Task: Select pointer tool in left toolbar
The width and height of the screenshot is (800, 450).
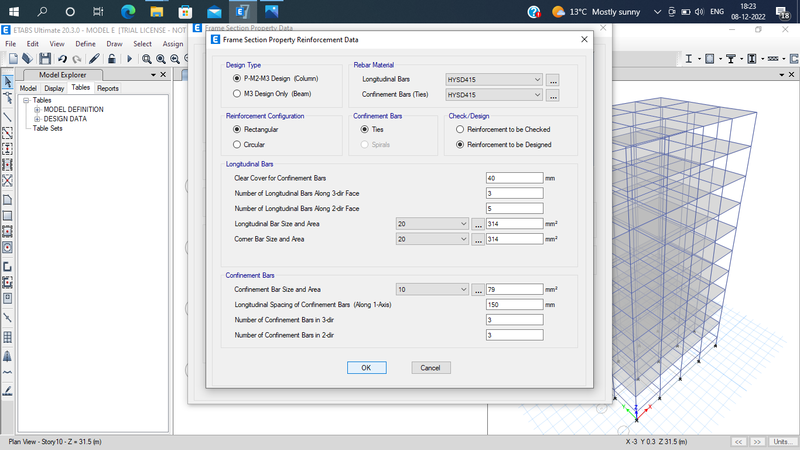Action: pos(8,82)
